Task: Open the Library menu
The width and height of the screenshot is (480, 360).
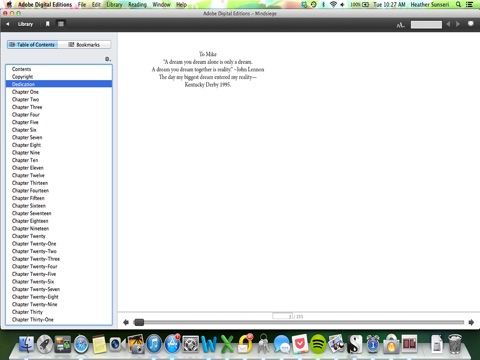Action: (x=114, y=5)
